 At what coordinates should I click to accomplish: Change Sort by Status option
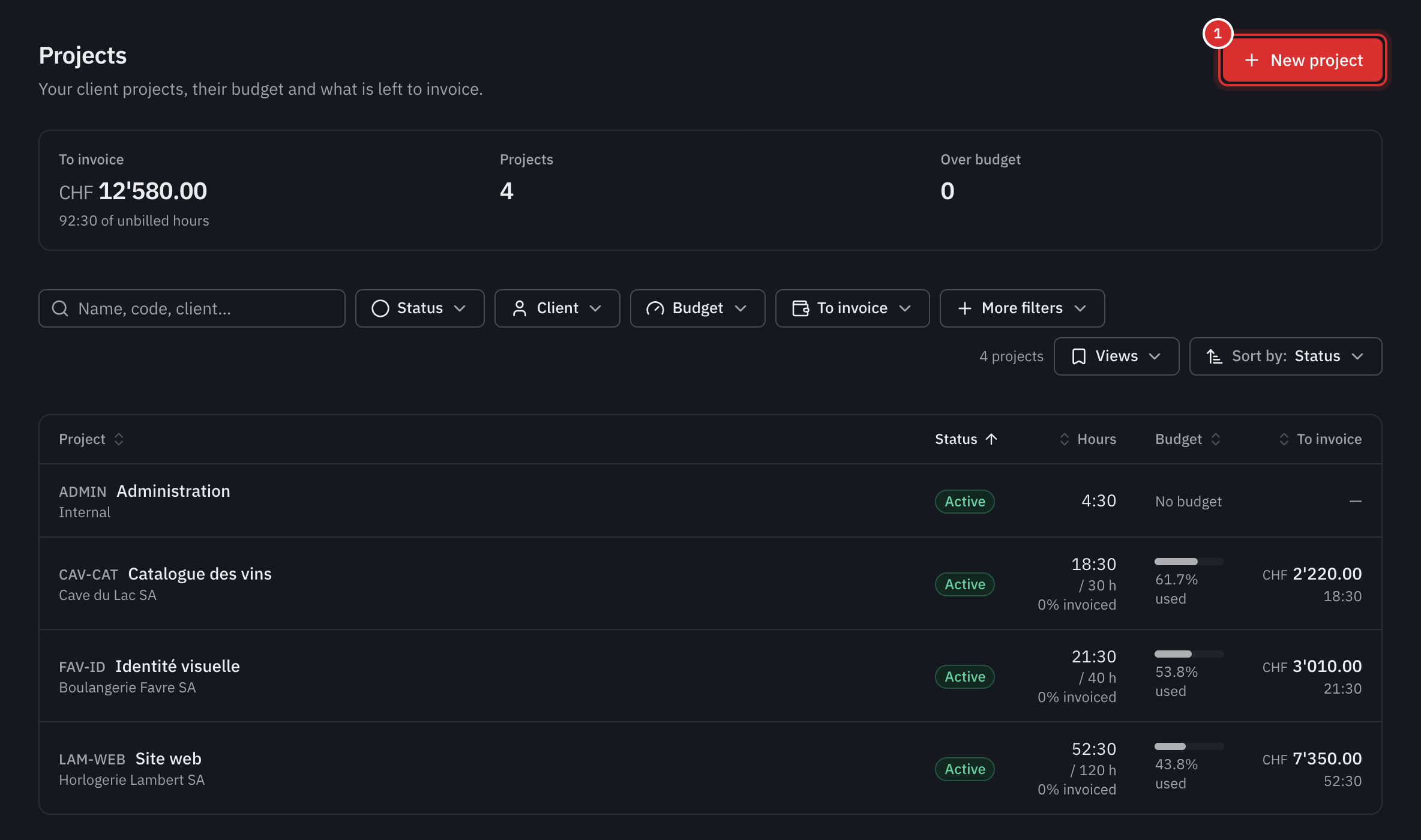point(1285,356)
